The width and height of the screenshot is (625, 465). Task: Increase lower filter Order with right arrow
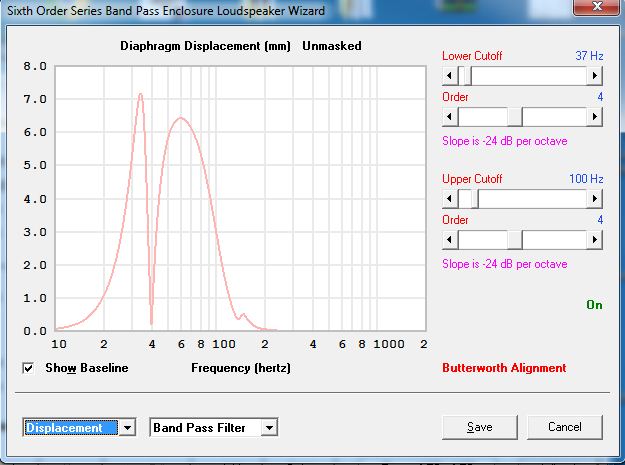pyautogui.click(x=595, y=117)
